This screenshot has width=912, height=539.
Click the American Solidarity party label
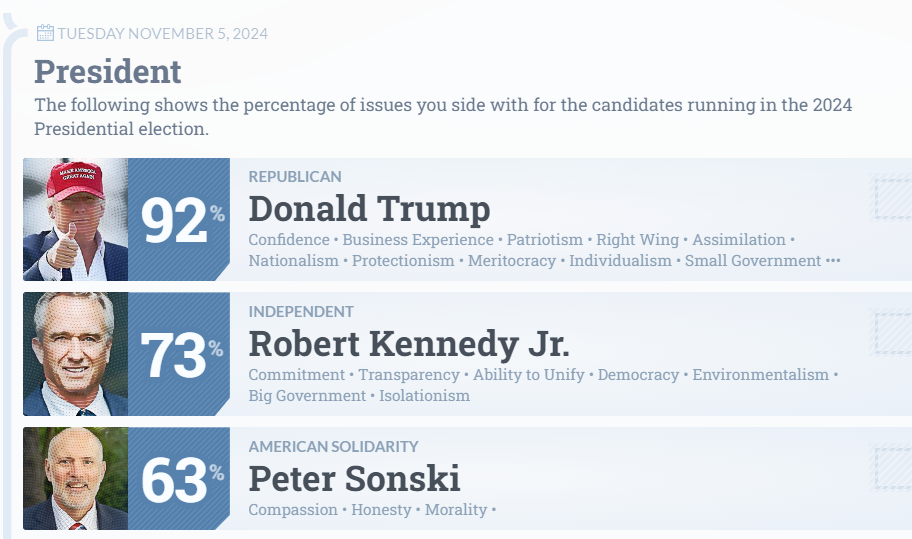coord(333,447)
